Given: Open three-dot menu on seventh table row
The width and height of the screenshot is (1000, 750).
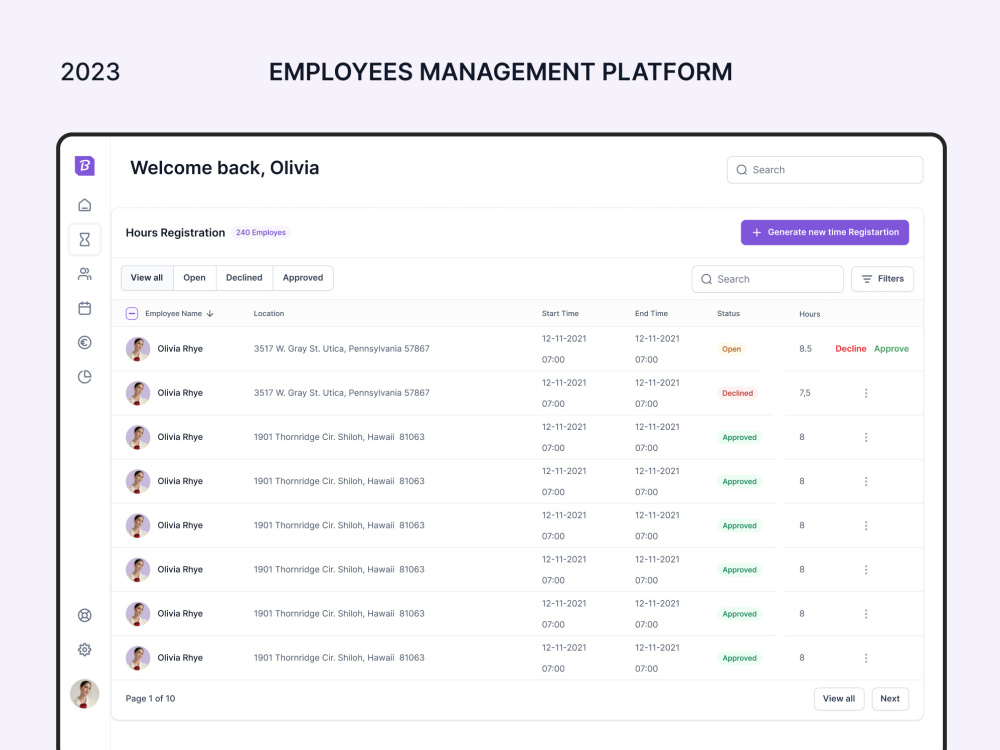Looking at the screenshot, I should pyautogui.click(x=866, y=614).
